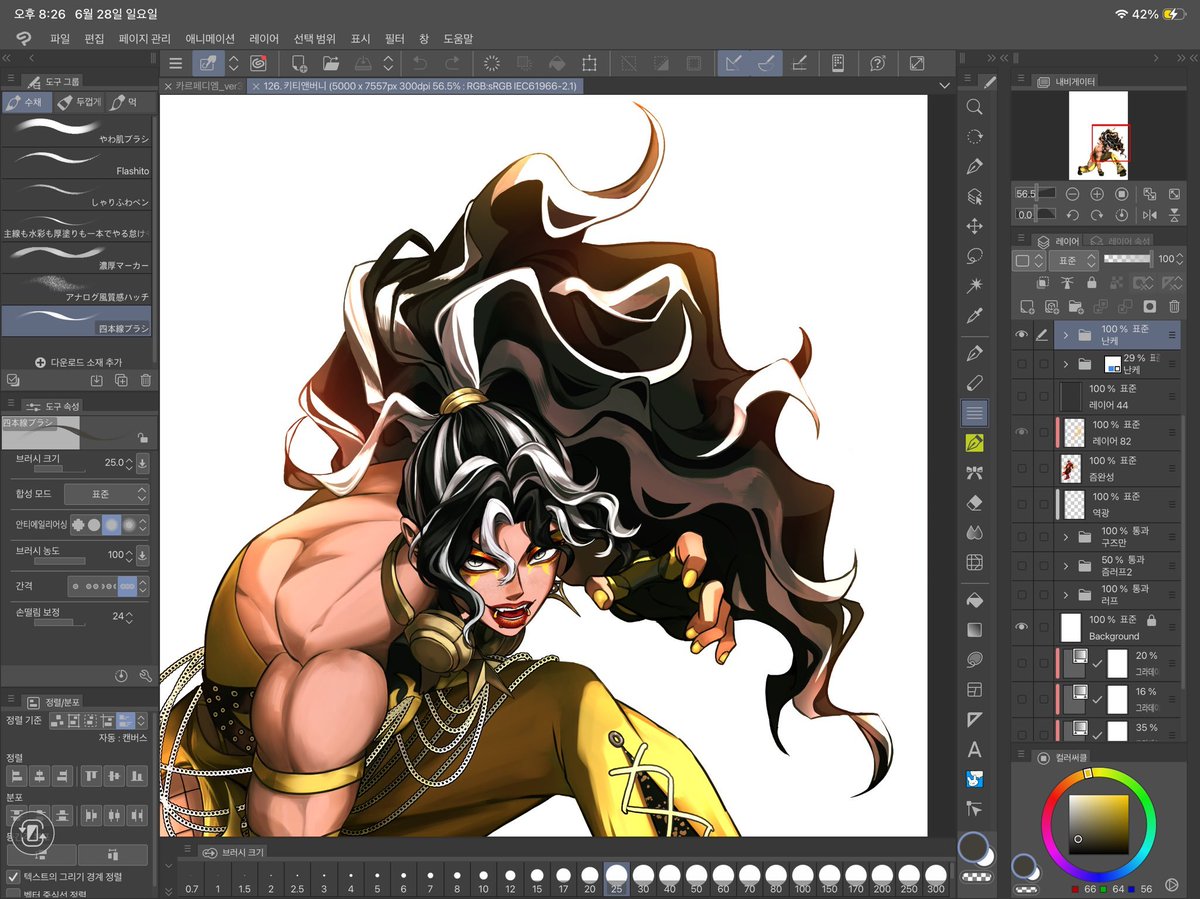This screenshot has width=1200, height=899.
Task: Create a new layer folder
Action: click(1075, 306)
